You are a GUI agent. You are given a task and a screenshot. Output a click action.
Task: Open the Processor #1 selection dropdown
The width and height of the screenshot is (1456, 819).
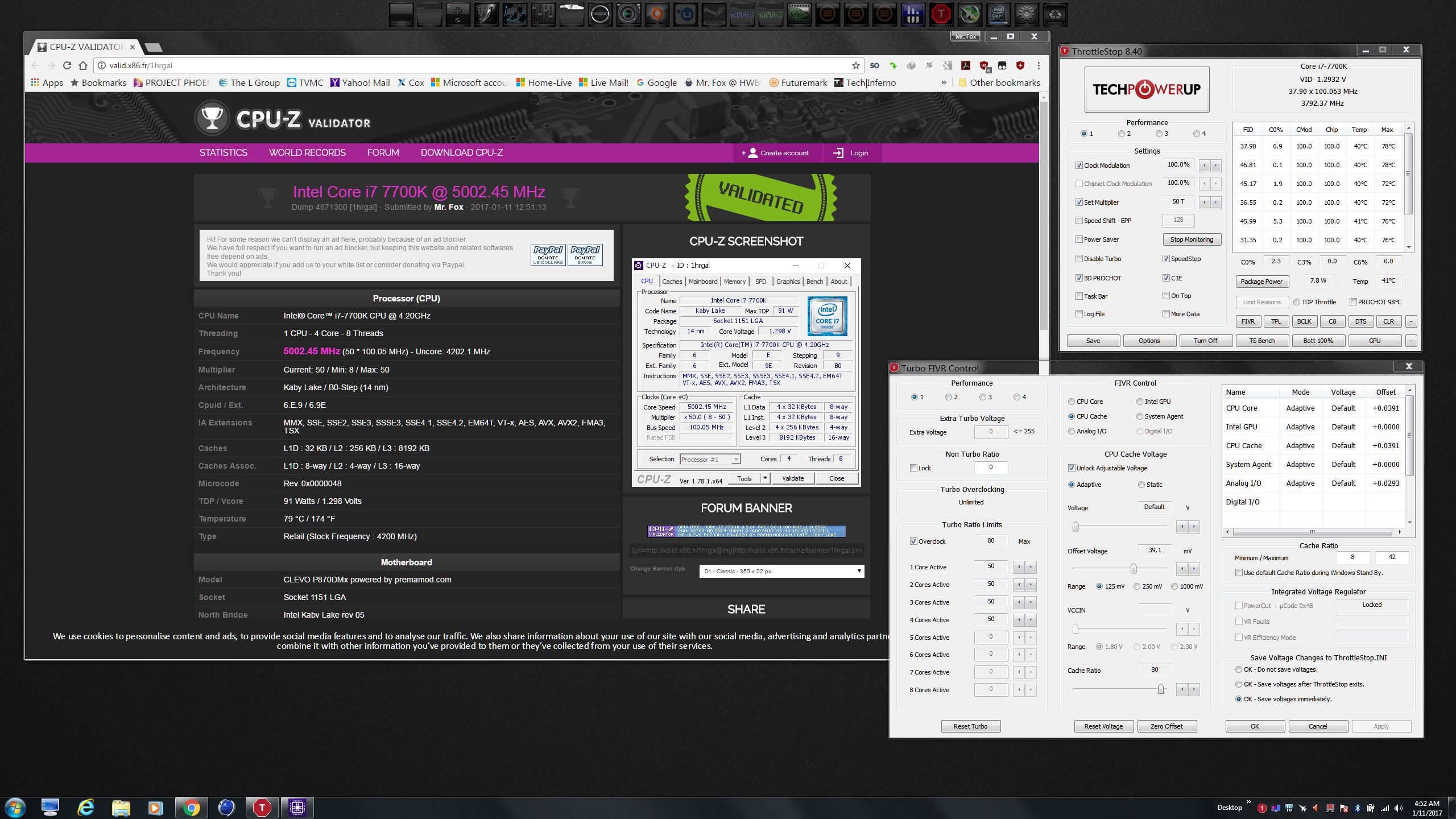point(710,459)
